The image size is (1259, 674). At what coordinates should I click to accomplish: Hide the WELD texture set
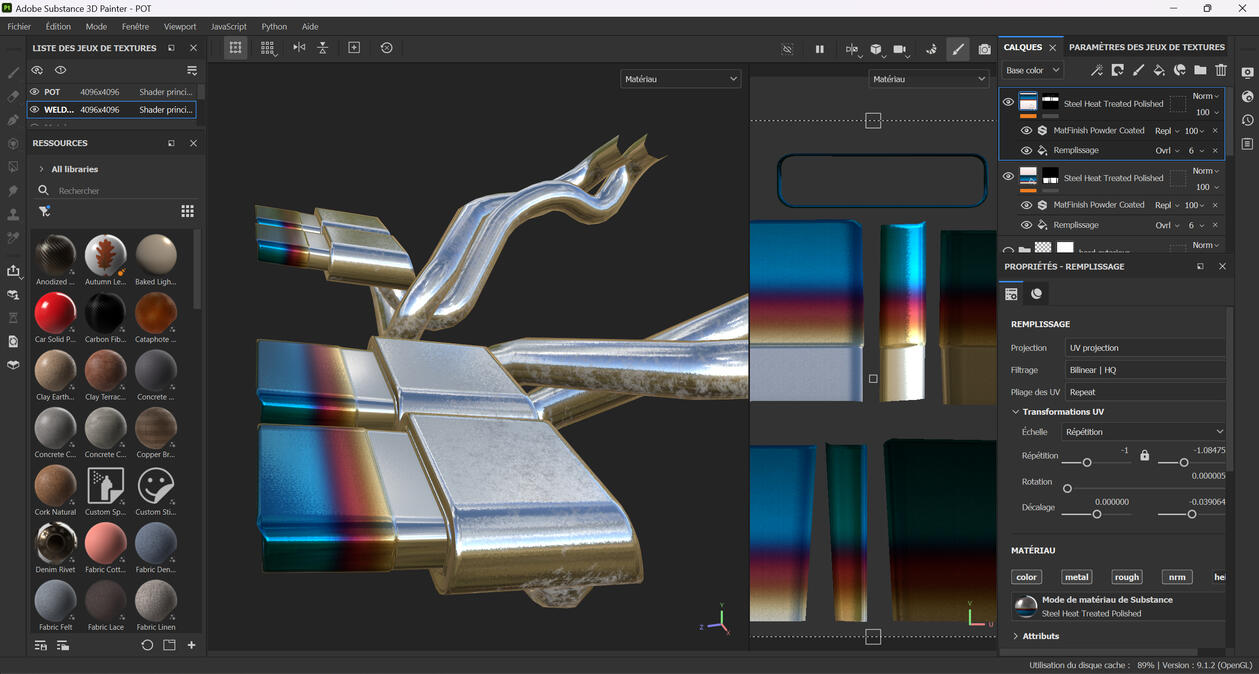[x=34, y=110]
